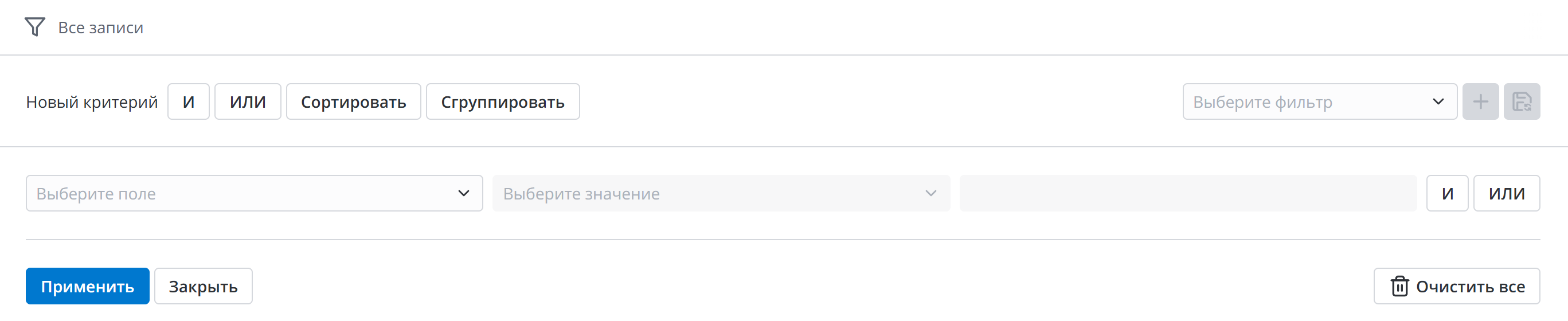Click the trash icon in Очистить все

(1399, 286)
